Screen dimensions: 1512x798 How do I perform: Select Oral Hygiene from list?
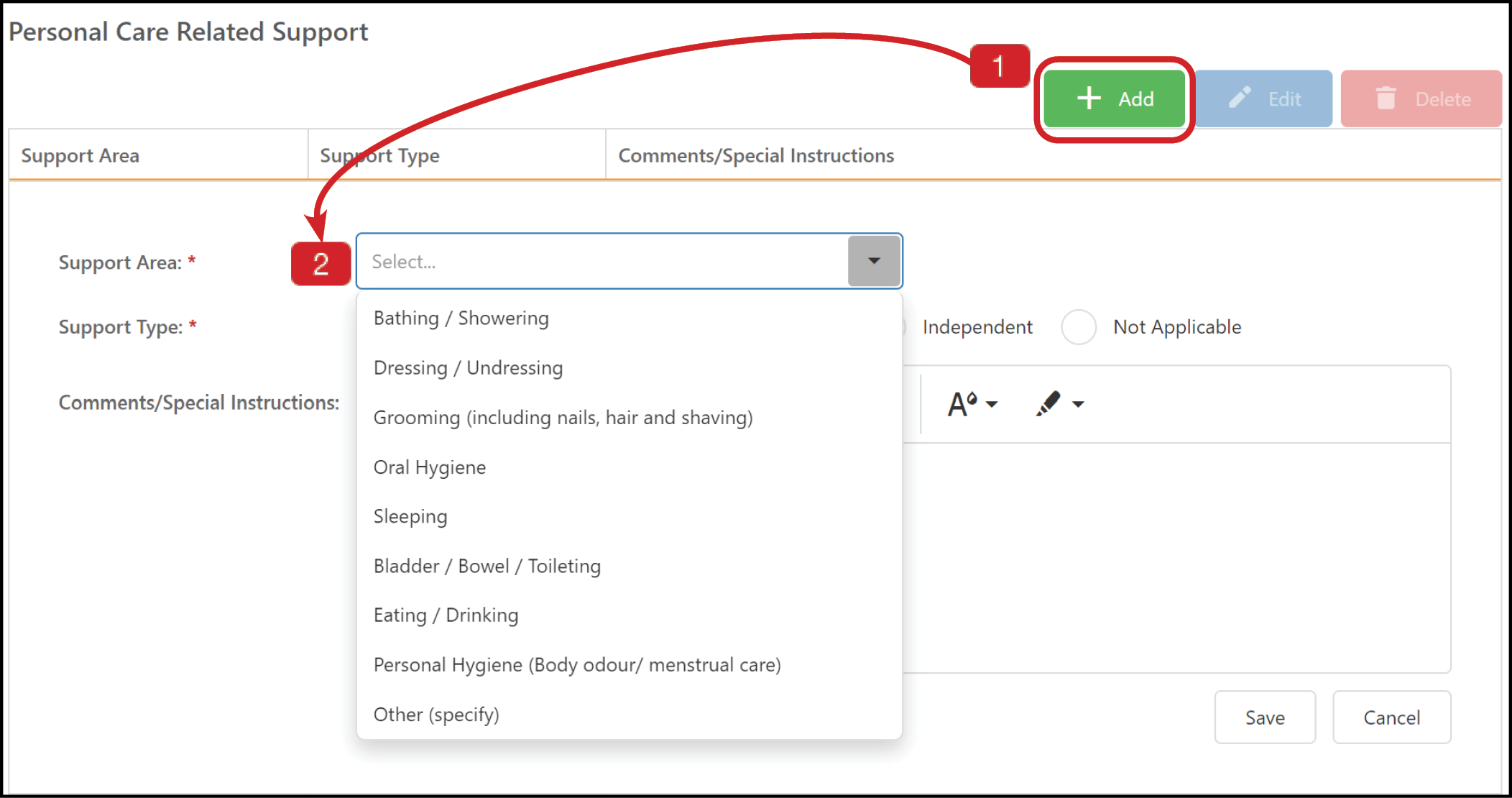click(x=629, y=467)
